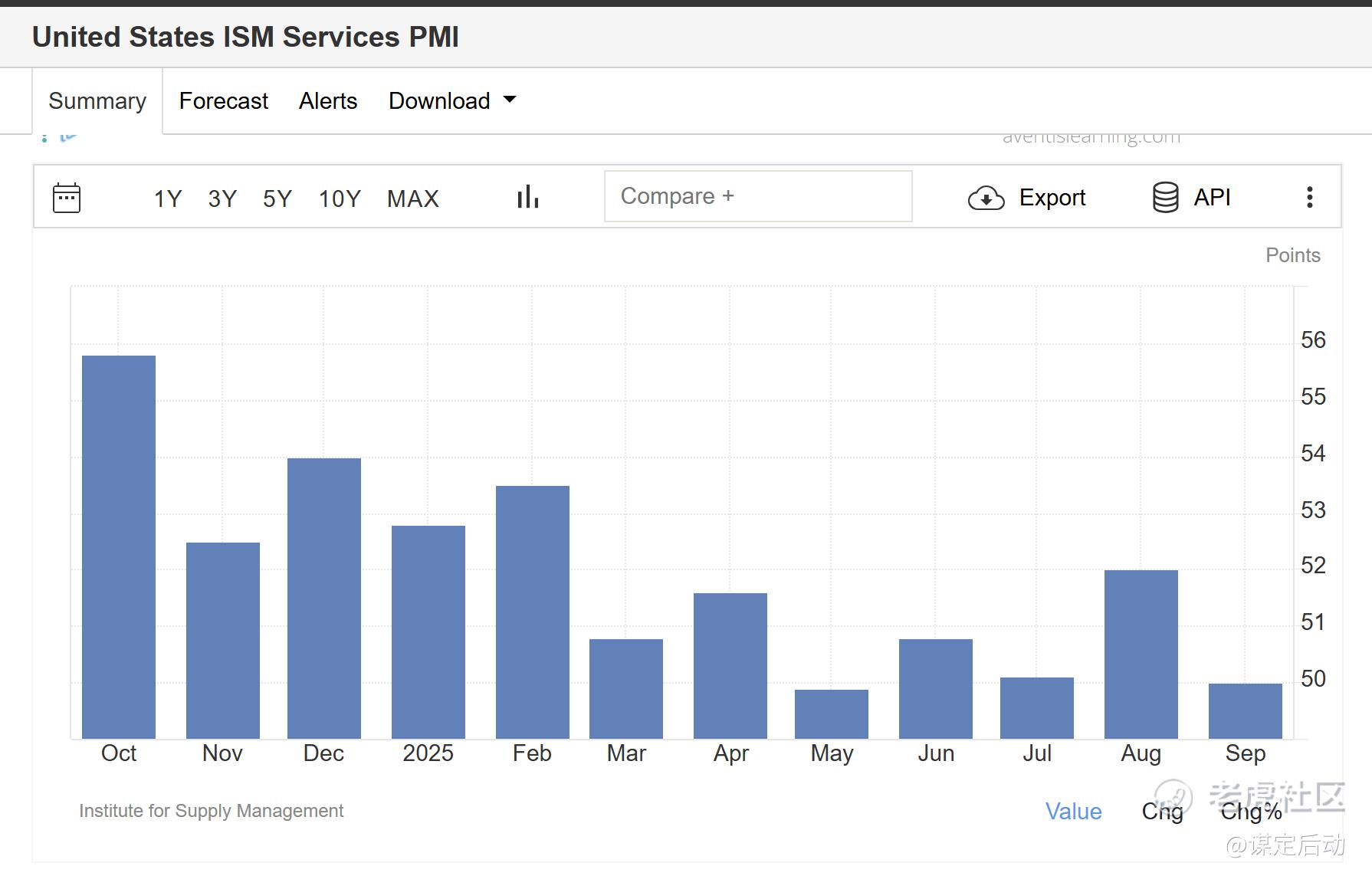
Task: Open the calendar date range picker
Action: pos(67,198)
